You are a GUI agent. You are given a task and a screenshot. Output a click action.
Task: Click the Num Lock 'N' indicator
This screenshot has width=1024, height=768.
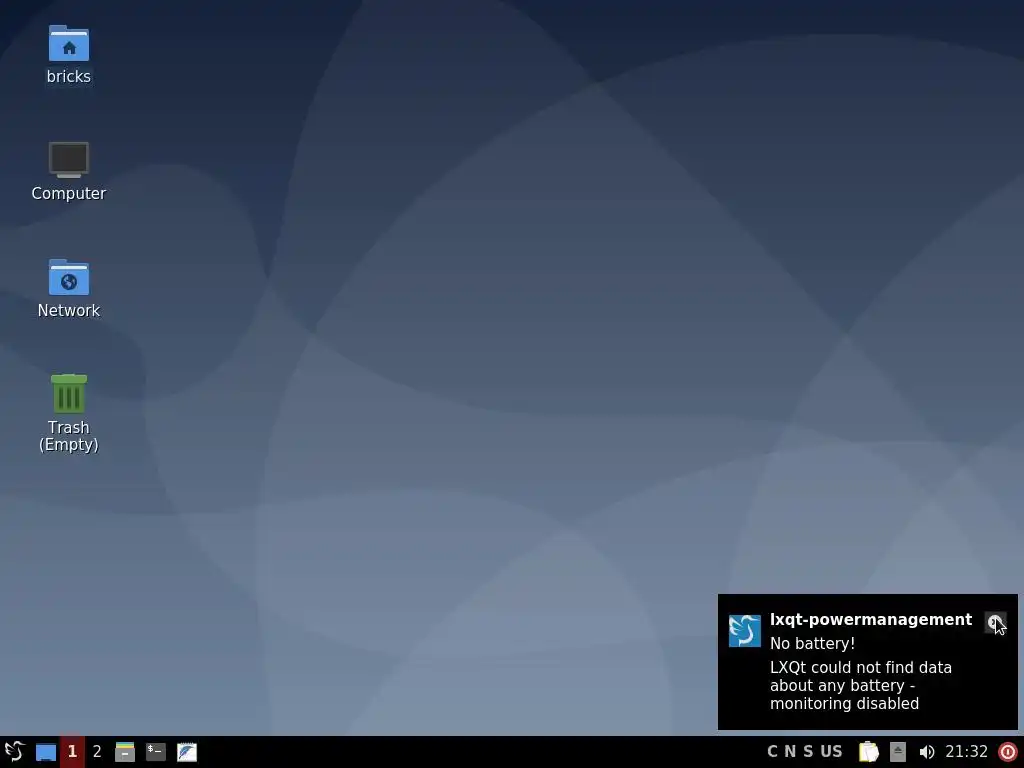click(x=790, y=752)
